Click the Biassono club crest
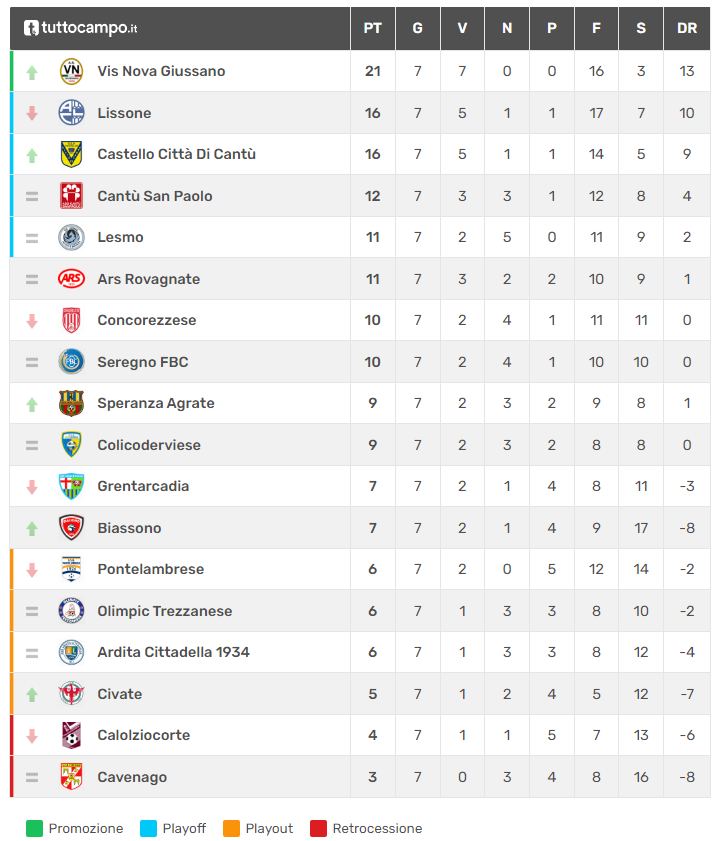Image resolution: width=717 pixels, height=841 pixels. pyautogui.click(x=71, y=528)
